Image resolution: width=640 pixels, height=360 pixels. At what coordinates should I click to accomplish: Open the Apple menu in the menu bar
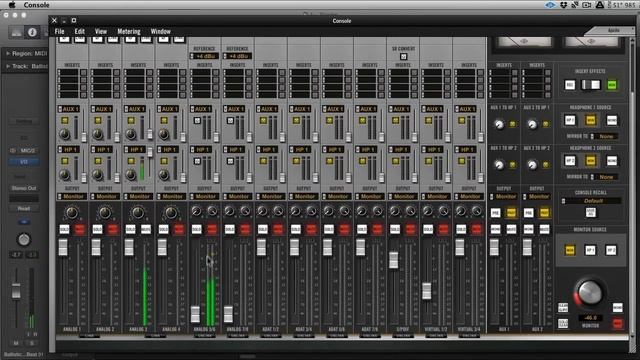12,4
